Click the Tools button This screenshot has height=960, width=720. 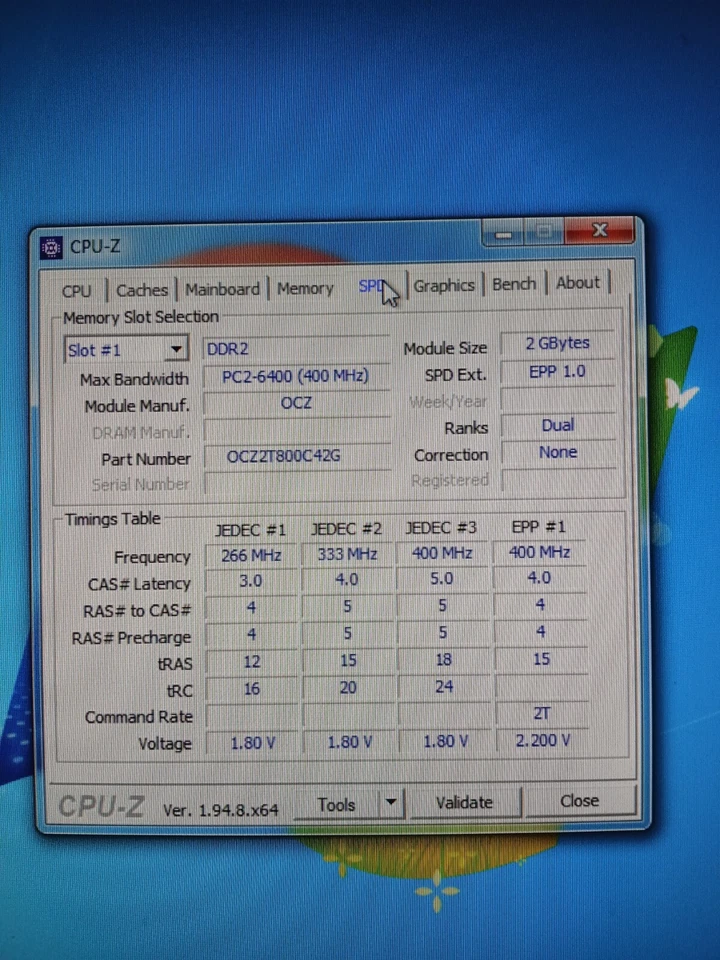[x=337, y=804]
